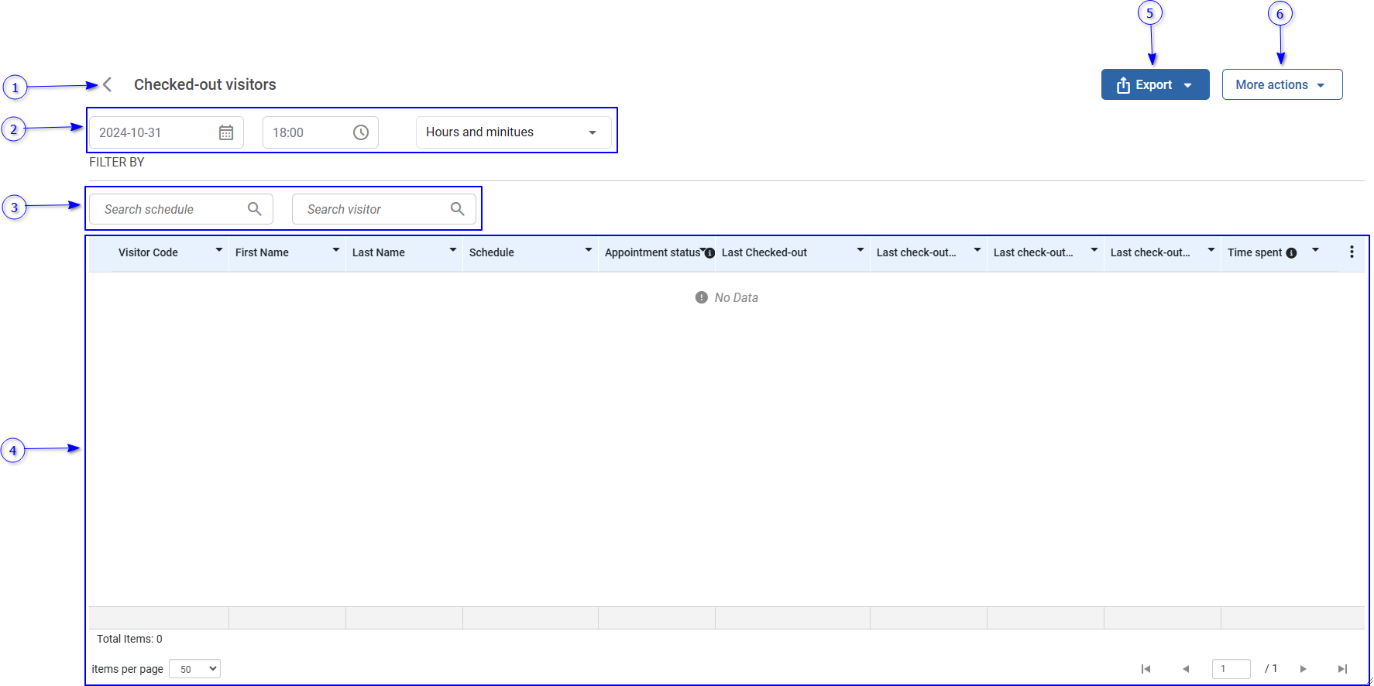Go to next page of results

tap(1303, 669)
